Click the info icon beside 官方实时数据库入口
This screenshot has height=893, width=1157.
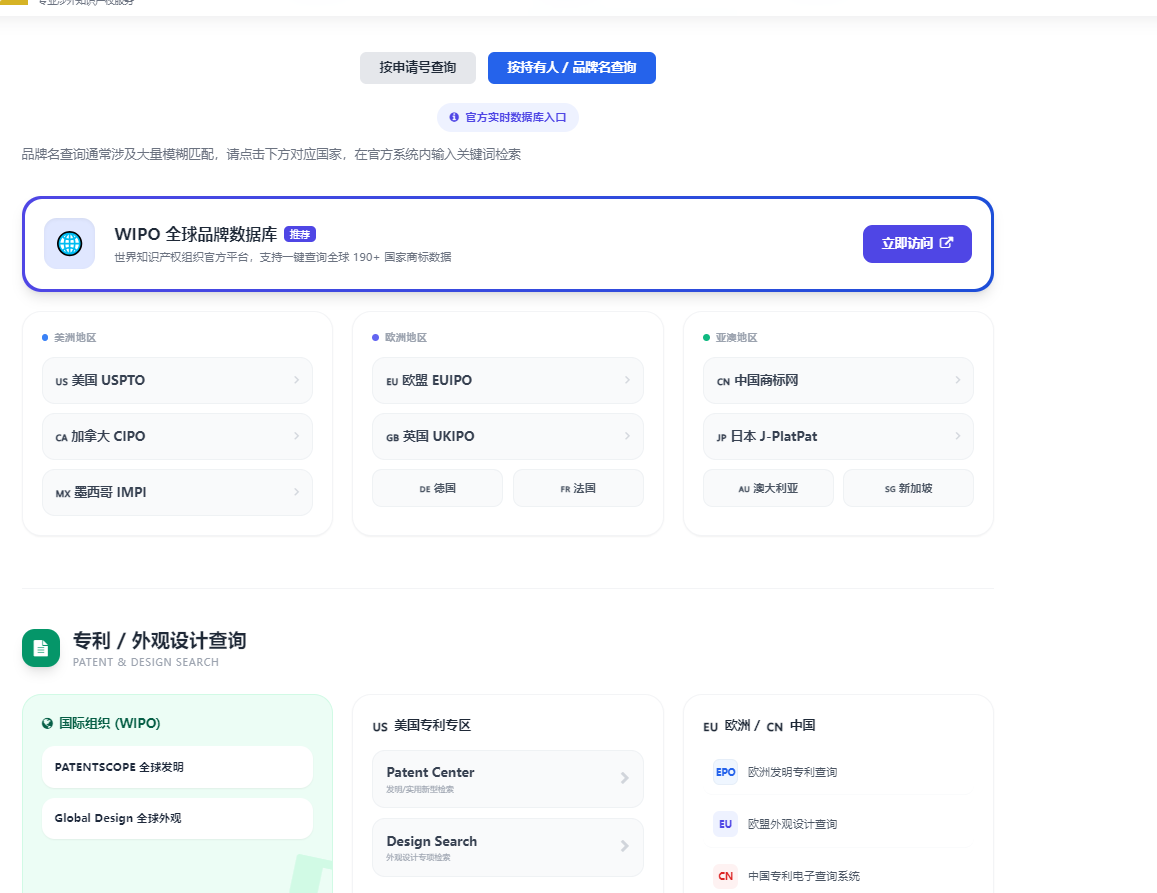(454, 117)
